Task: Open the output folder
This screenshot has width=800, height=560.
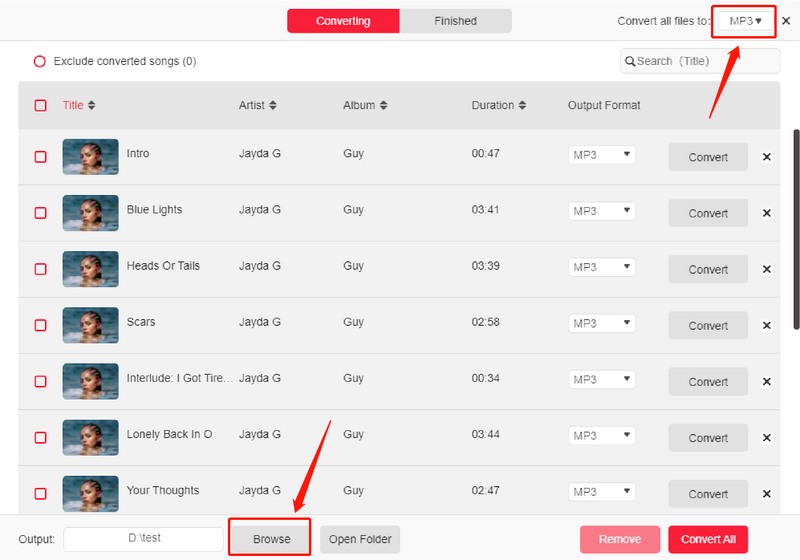Action: (360, 539)
